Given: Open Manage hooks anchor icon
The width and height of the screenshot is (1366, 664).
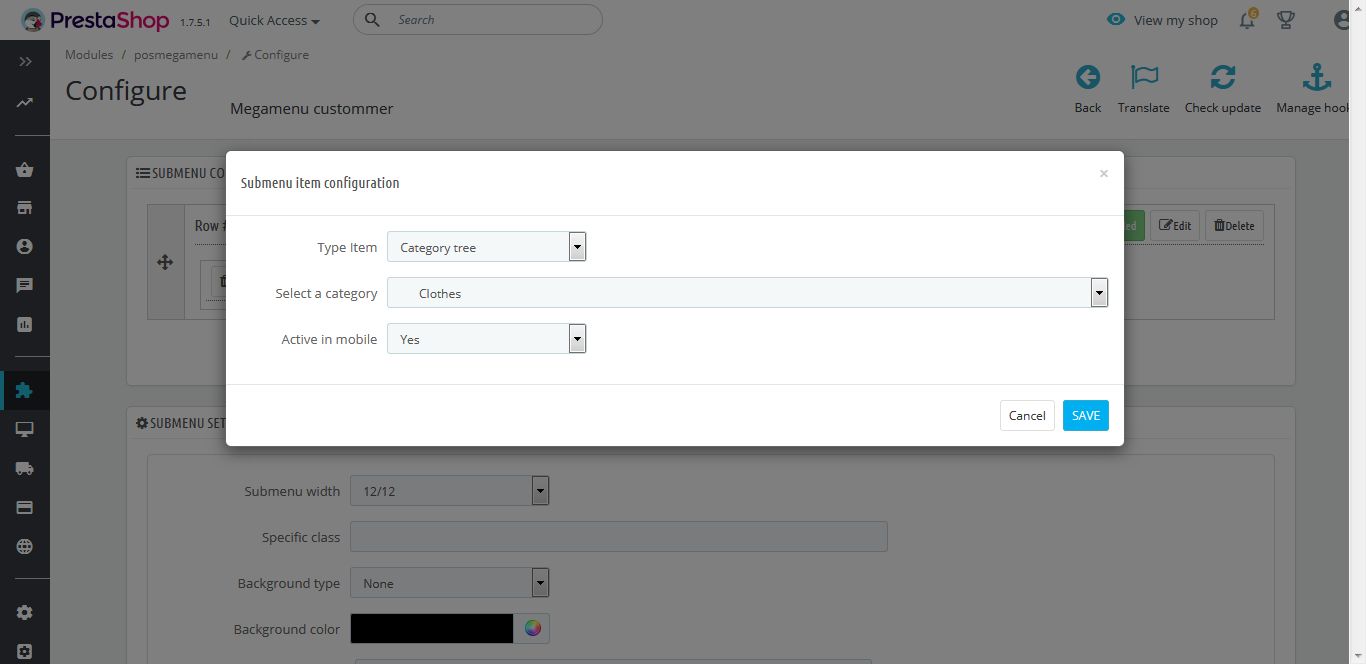Looking at the screenshot, I should (1316, 78).
